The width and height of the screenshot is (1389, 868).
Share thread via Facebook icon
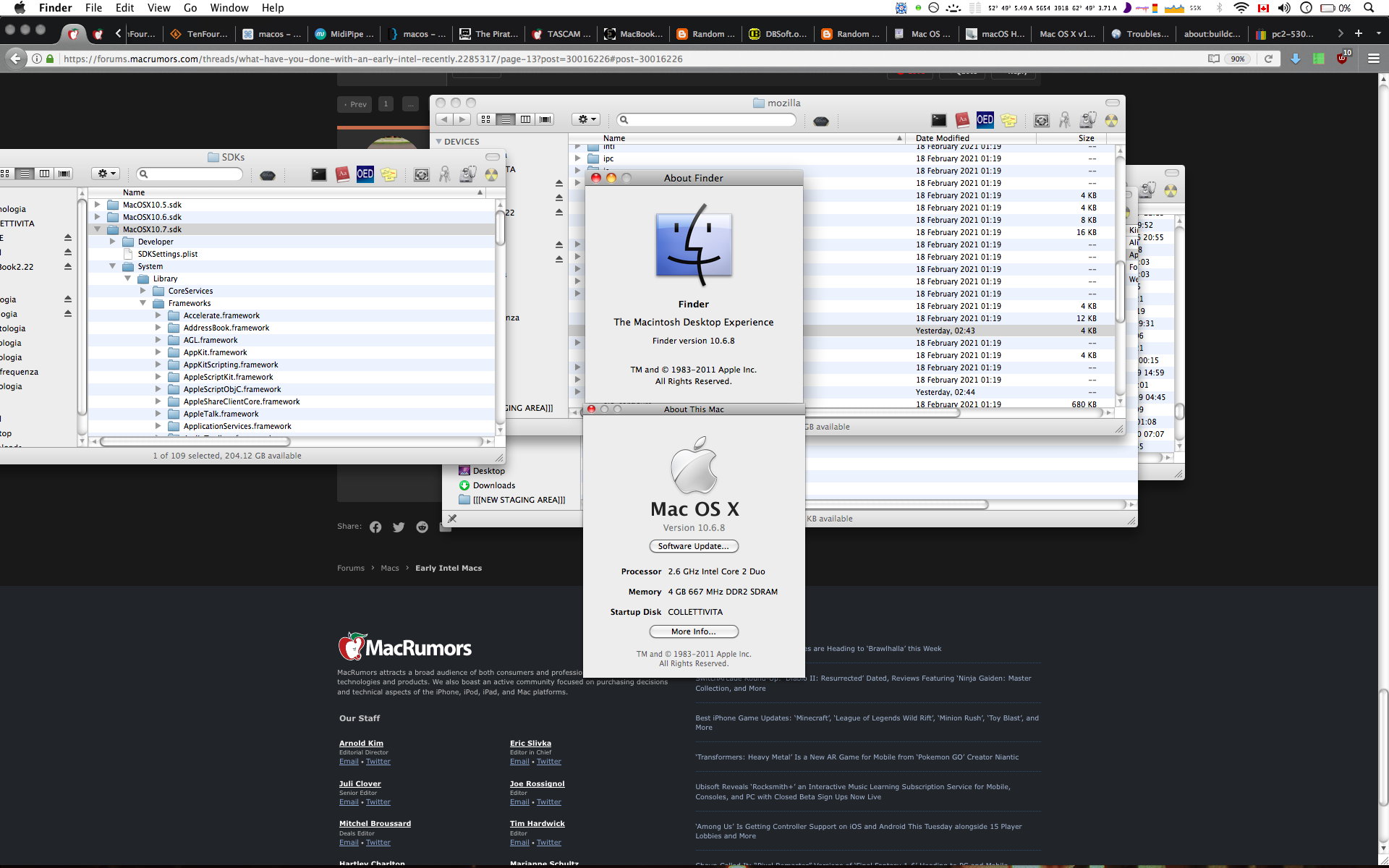point(375,527)
